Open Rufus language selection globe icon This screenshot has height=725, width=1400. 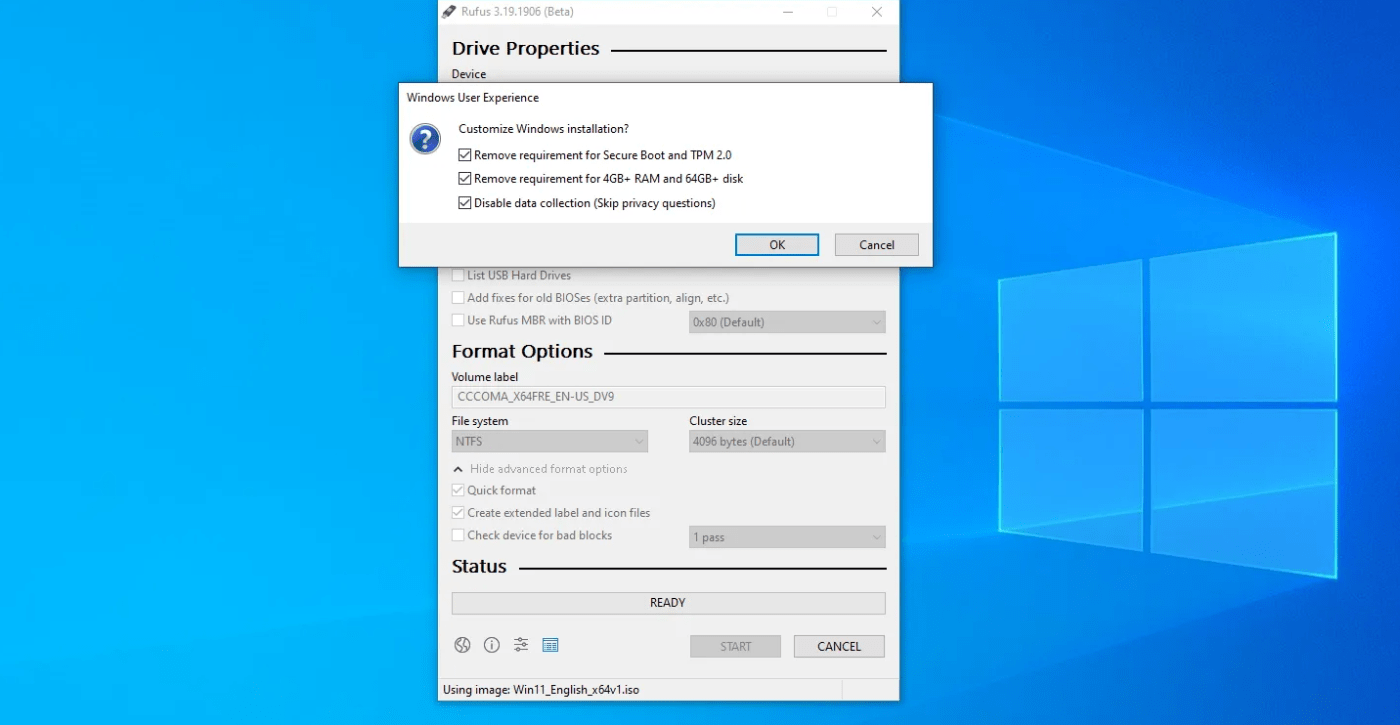462,645
